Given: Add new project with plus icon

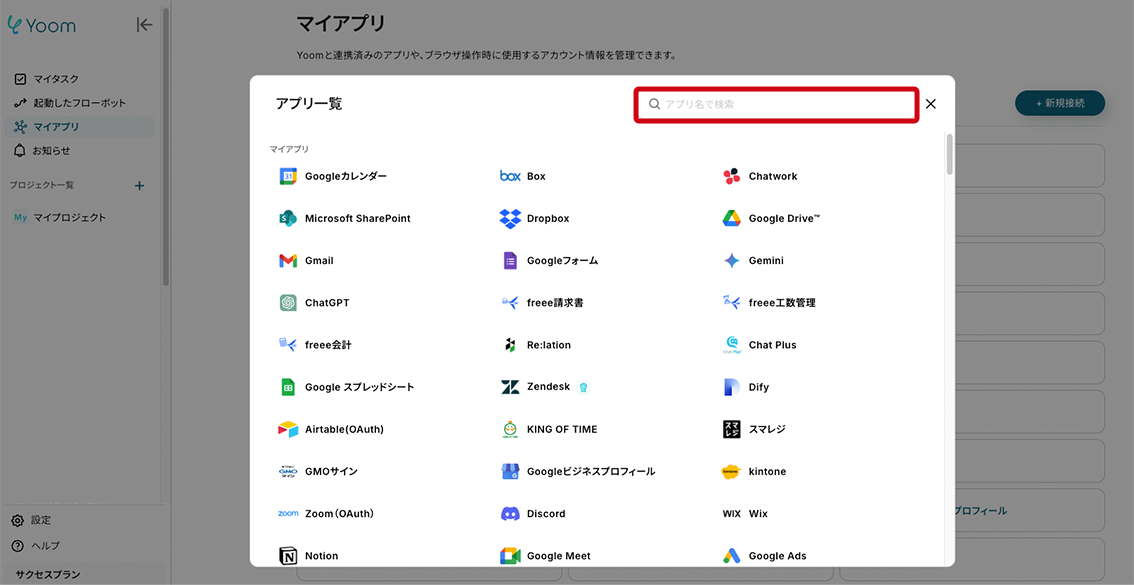Looking at the screenshot, I should (139, 185).
